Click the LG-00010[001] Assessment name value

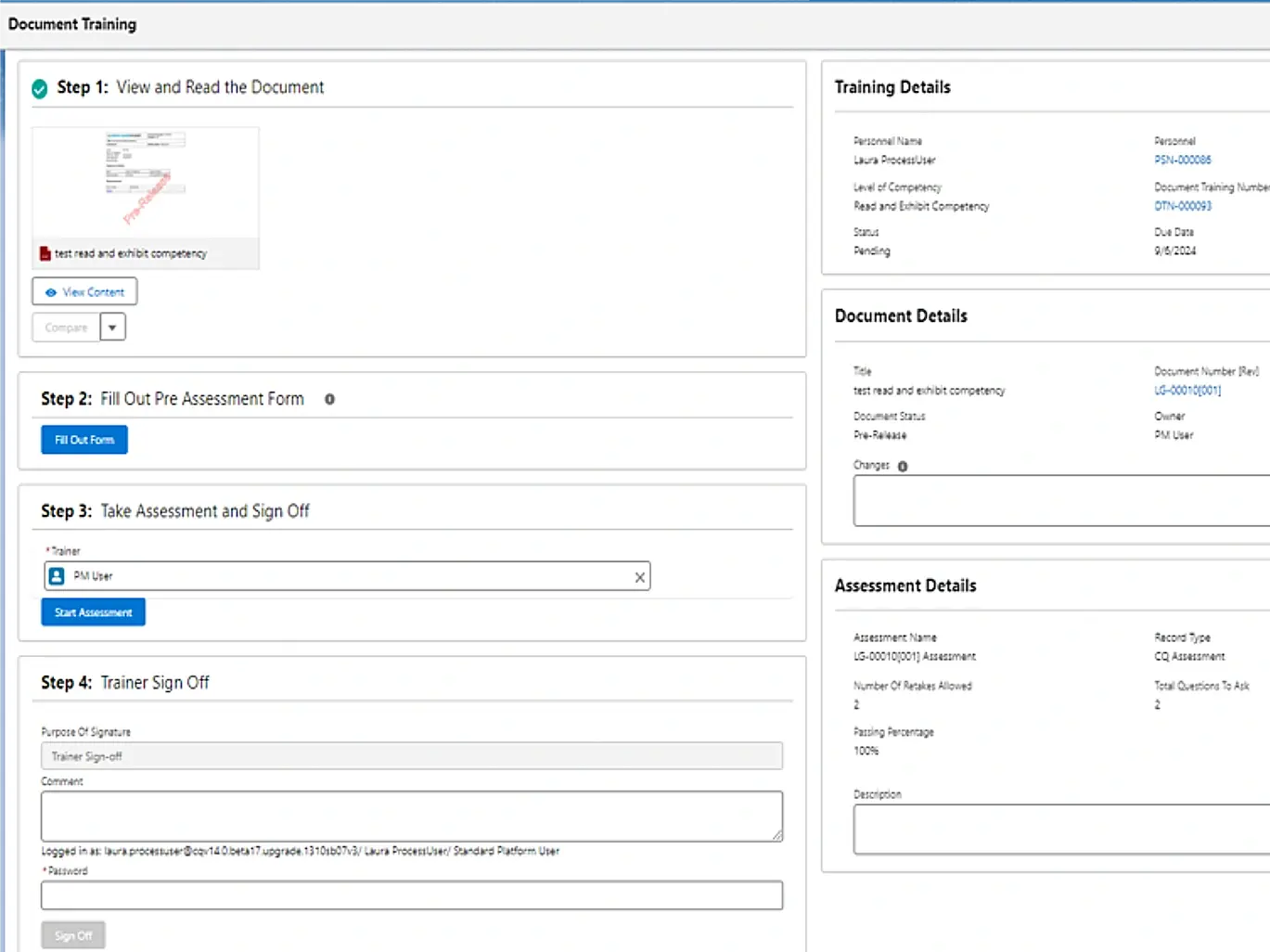(x=915, y=656)
